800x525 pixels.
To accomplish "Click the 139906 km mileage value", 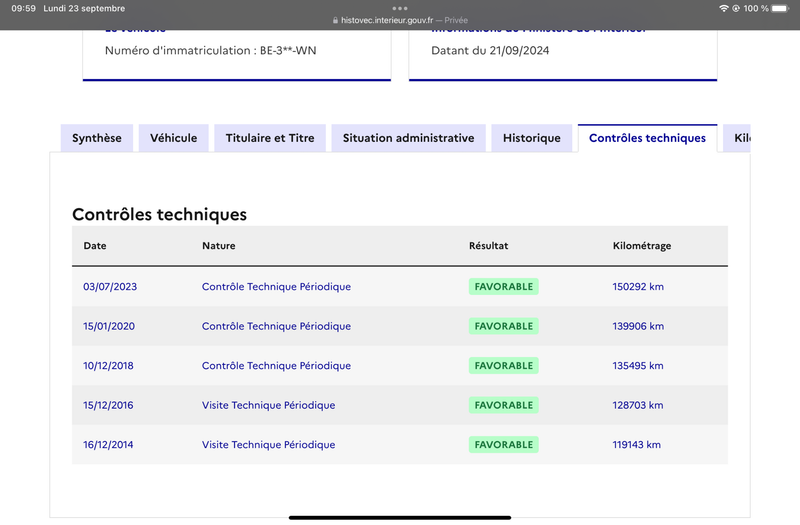I will point(638,327).
